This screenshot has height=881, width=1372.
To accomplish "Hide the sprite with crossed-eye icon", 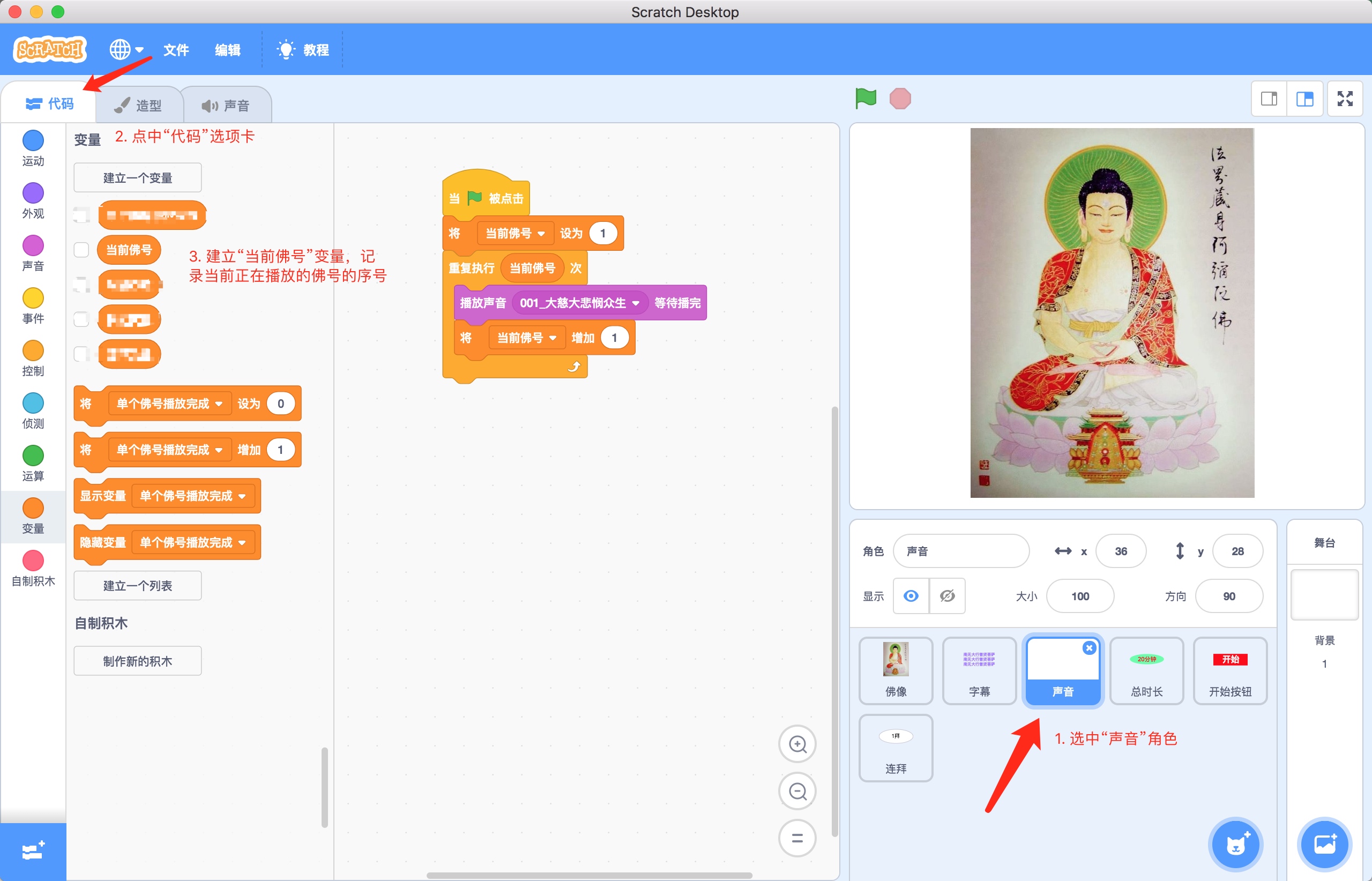I will click(948, 596).
